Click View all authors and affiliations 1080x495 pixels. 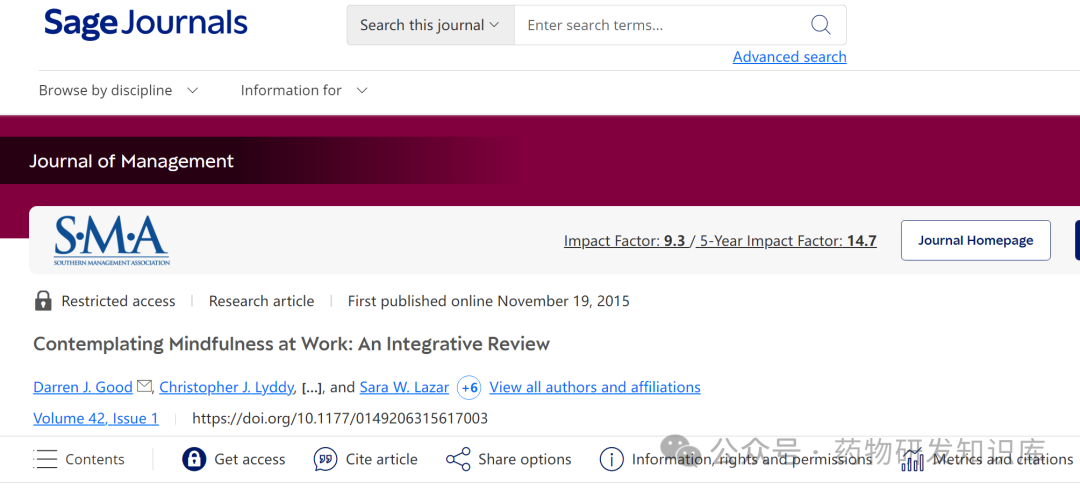tap(594, 387)
